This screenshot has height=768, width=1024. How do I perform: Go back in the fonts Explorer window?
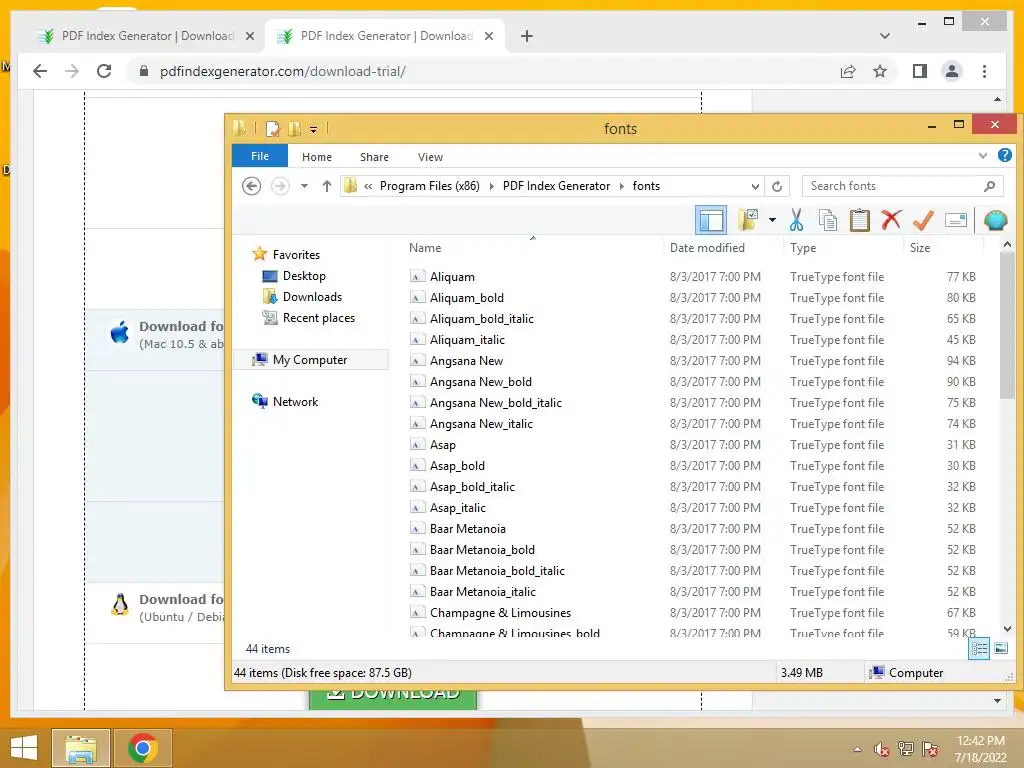coord(251,186)
